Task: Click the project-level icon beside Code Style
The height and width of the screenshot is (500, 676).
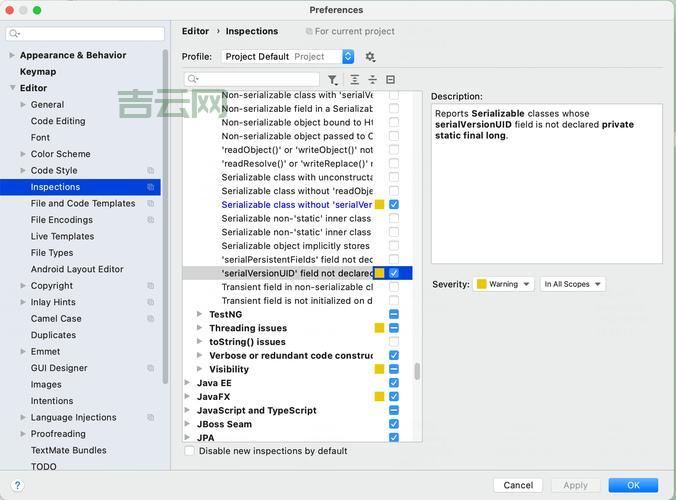Action: click(x=150, y=171)
